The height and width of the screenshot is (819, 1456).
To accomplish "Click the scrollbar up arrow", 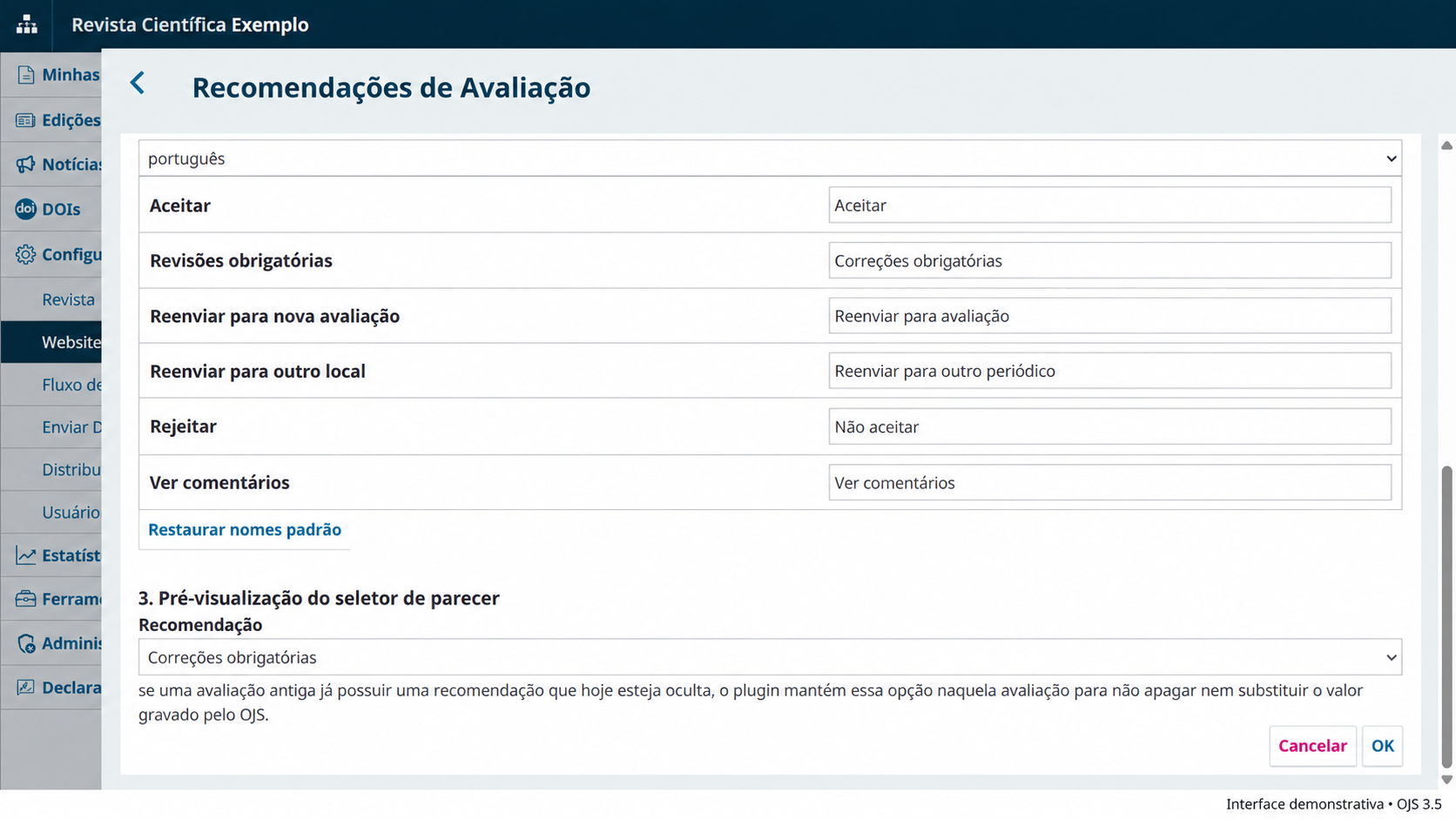I will point(1446,145).
